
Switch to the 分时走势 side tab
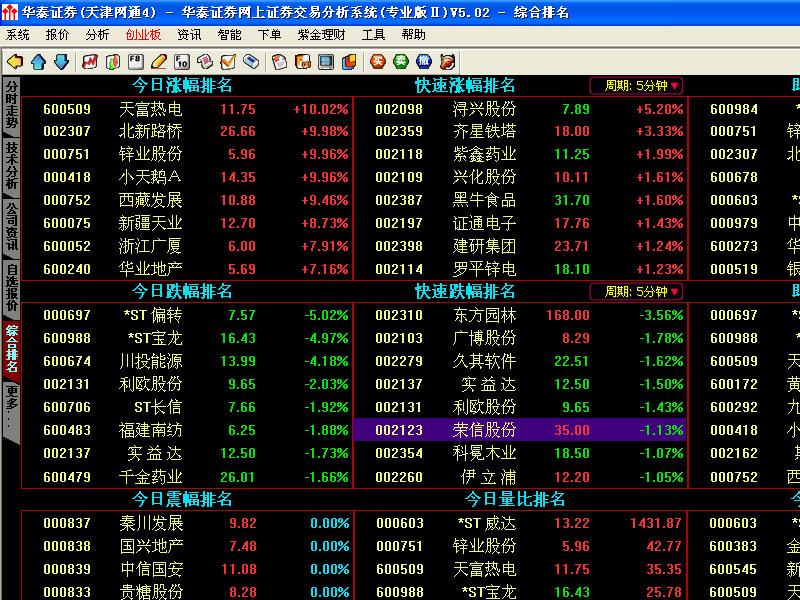[x=11, y=106]
